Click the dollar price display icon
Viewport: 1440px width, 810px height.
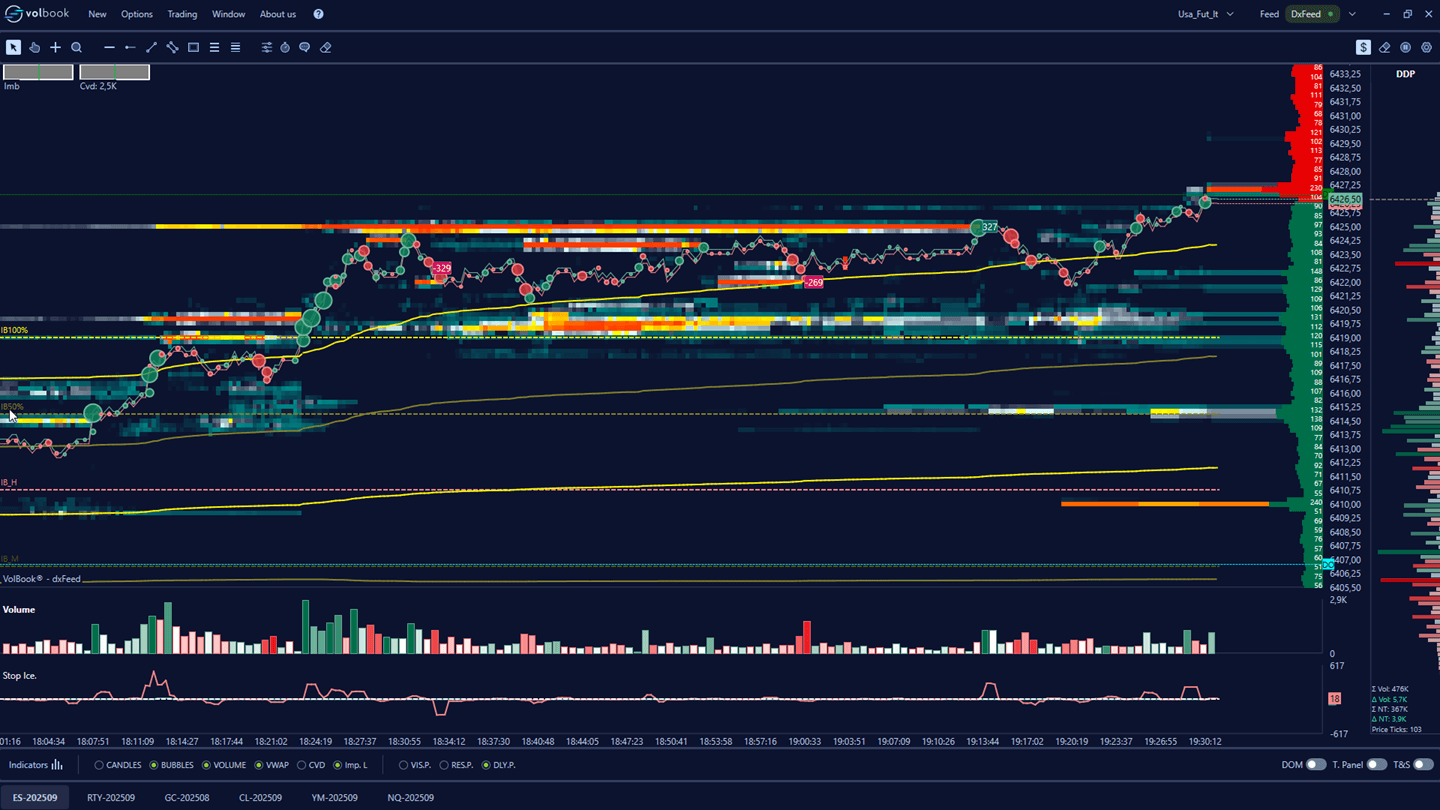1362,47
